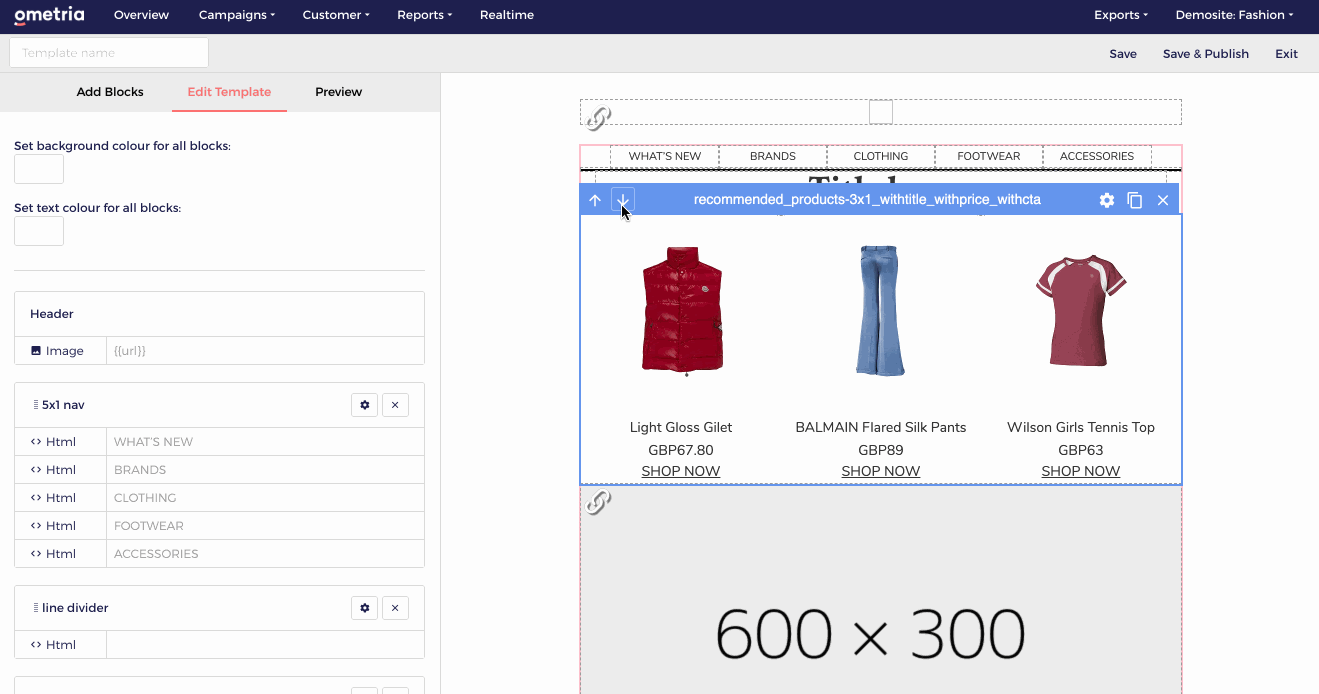Select the red Light Gloss Gilet image
The width and height of the screenshot is (1319, 694).
(x=682, y=312)
